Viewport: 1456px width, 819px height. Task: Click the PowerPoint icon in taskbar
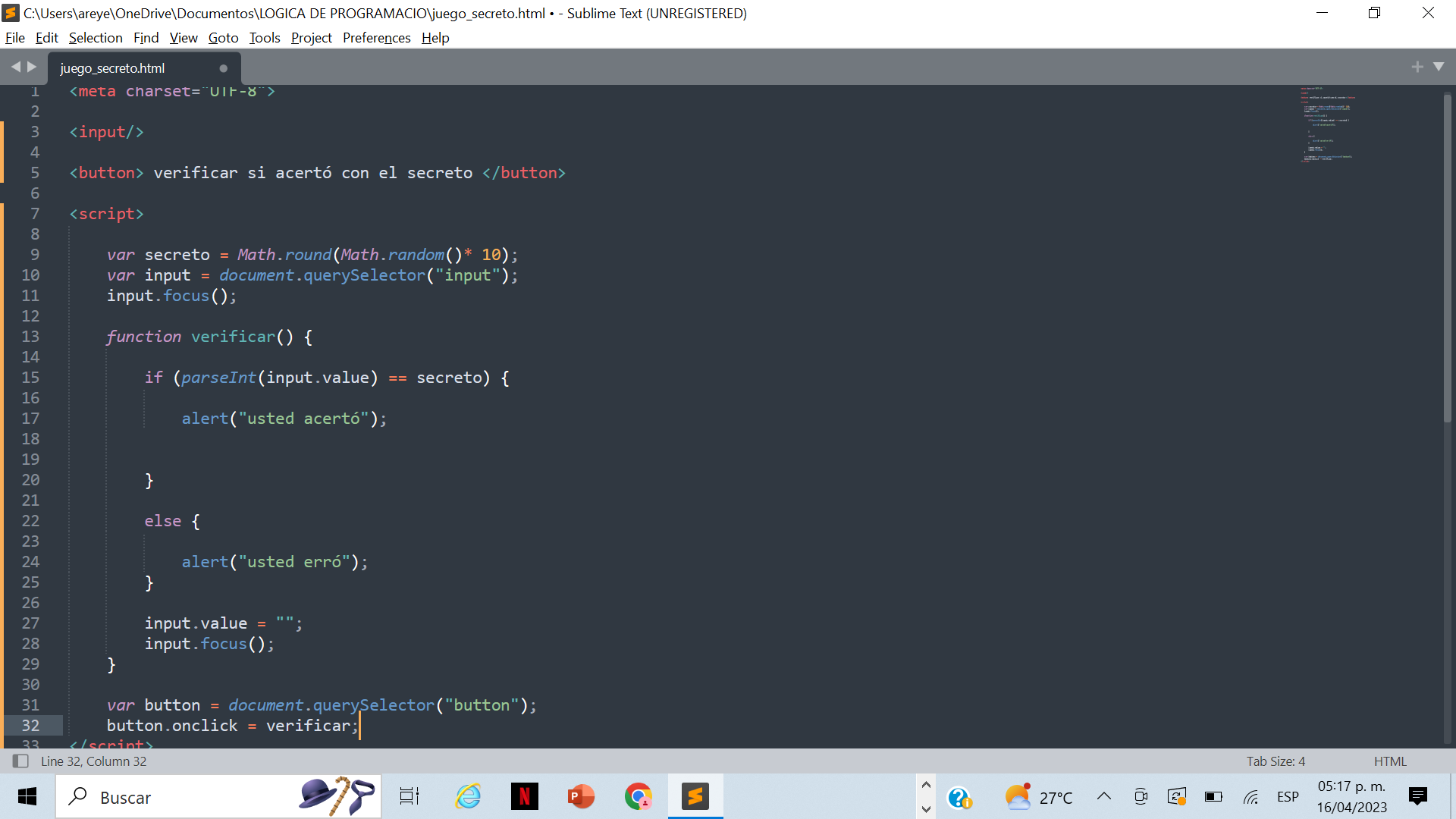pyautogui.click(x=581, y=797)
